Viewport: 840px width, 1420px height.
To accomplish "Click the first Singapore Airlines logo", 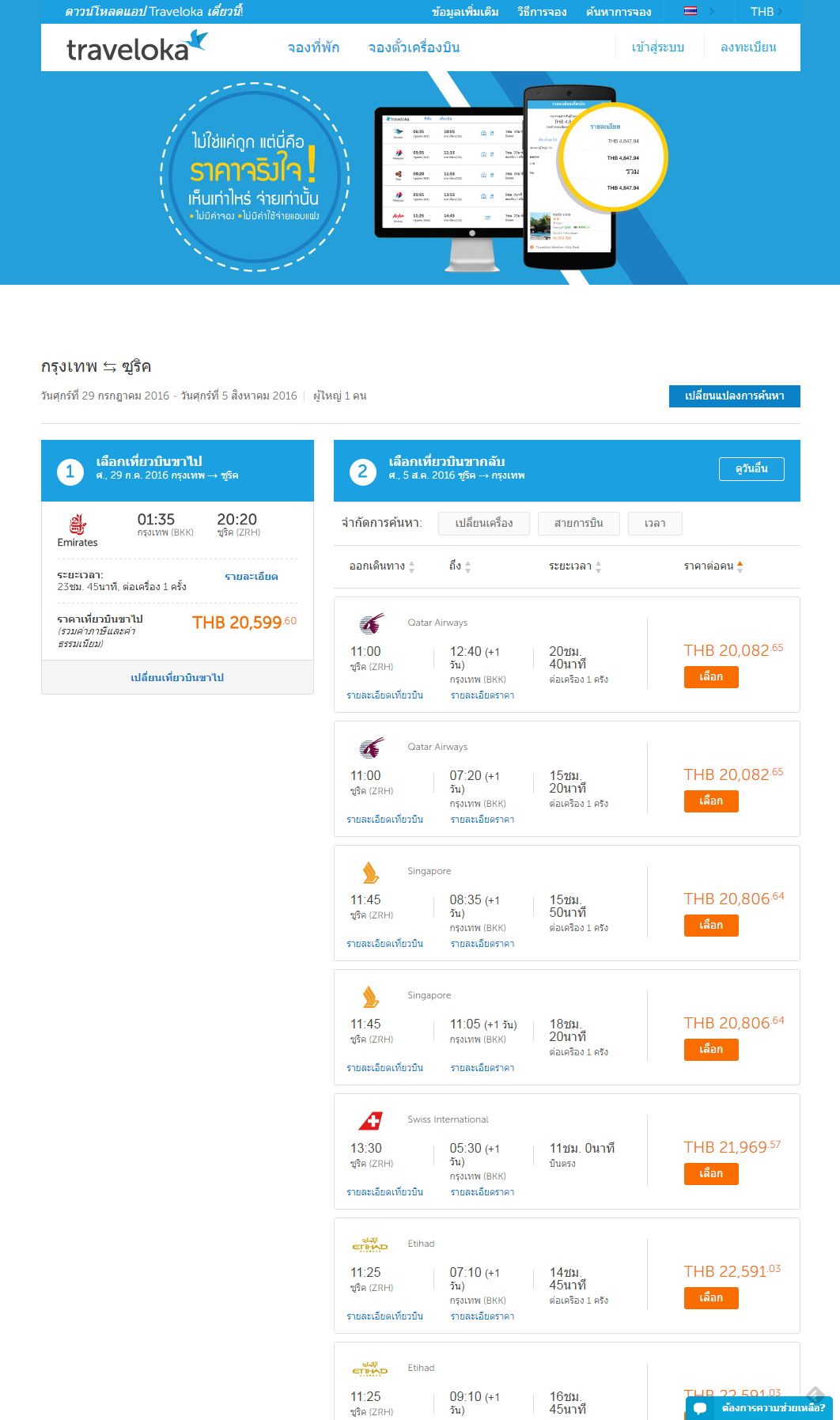I will (x=371, y=872).
